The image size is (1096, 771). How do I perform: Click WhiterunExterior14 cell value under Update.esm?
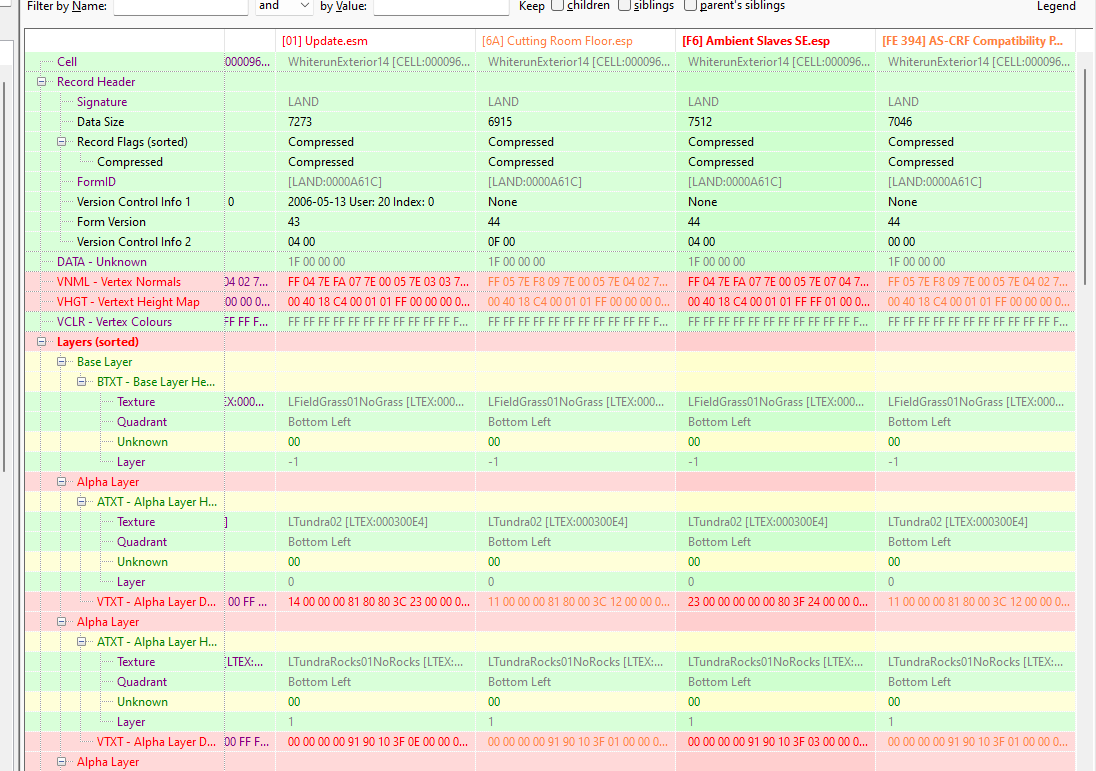tap(379, 62)
